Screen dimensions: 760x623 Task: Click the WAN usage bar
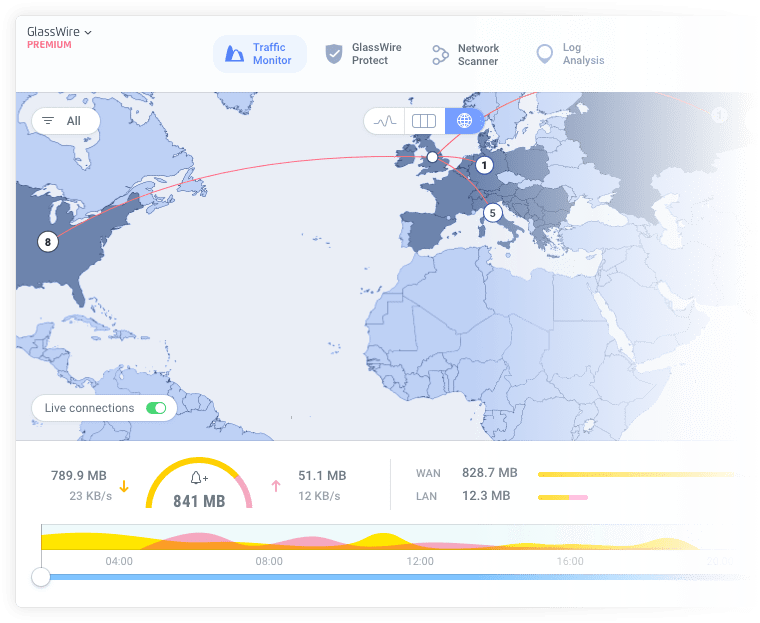pyautogui.click(x=636, y=474)
